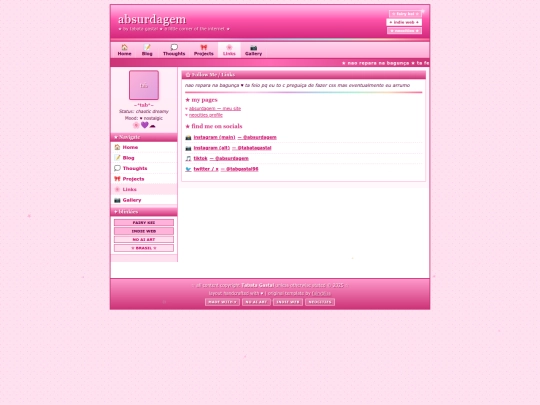Click the 'MADE WITH ♥' footer badge
The image size is (540, 405).
(222, 302)
